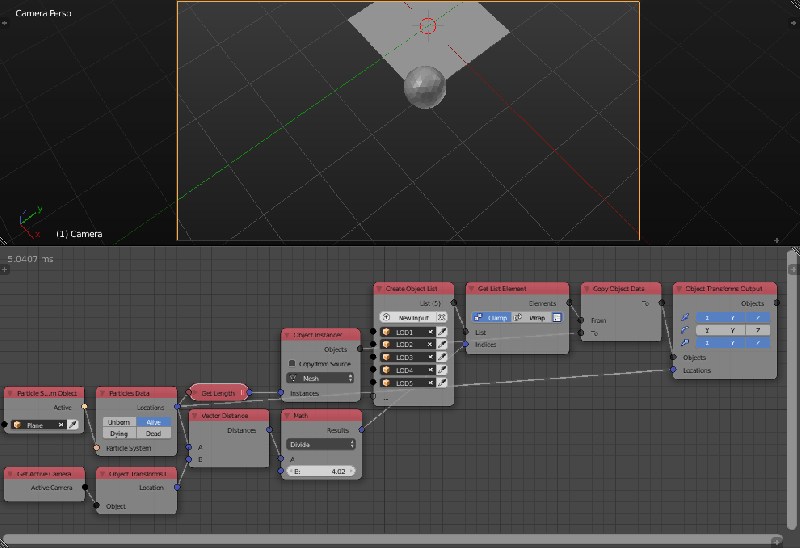Click the node editor right region plus toggle

pos(792,269)
